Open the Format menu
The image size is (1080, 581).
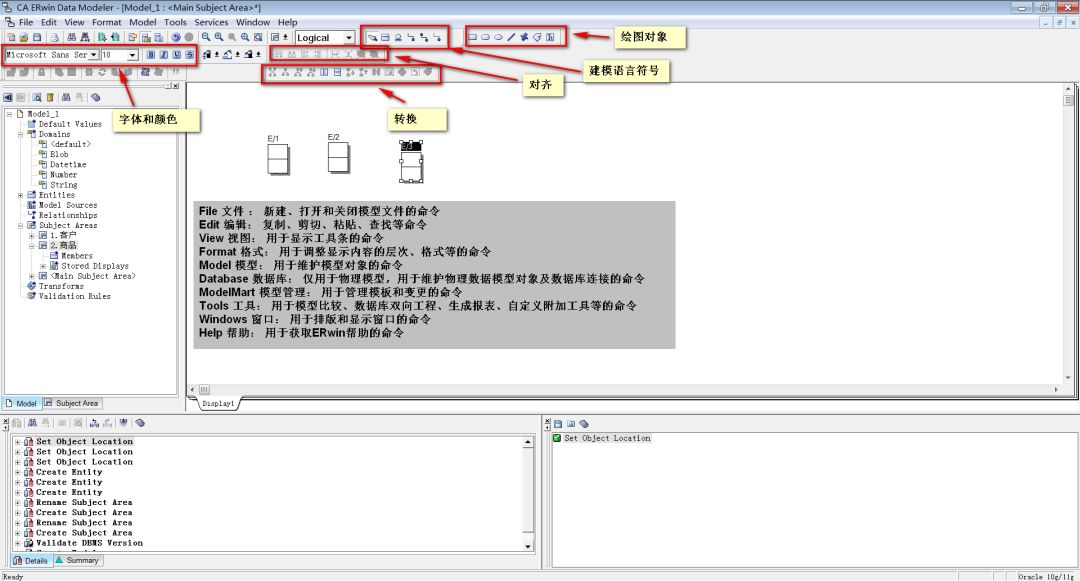[x=107, y=22]
